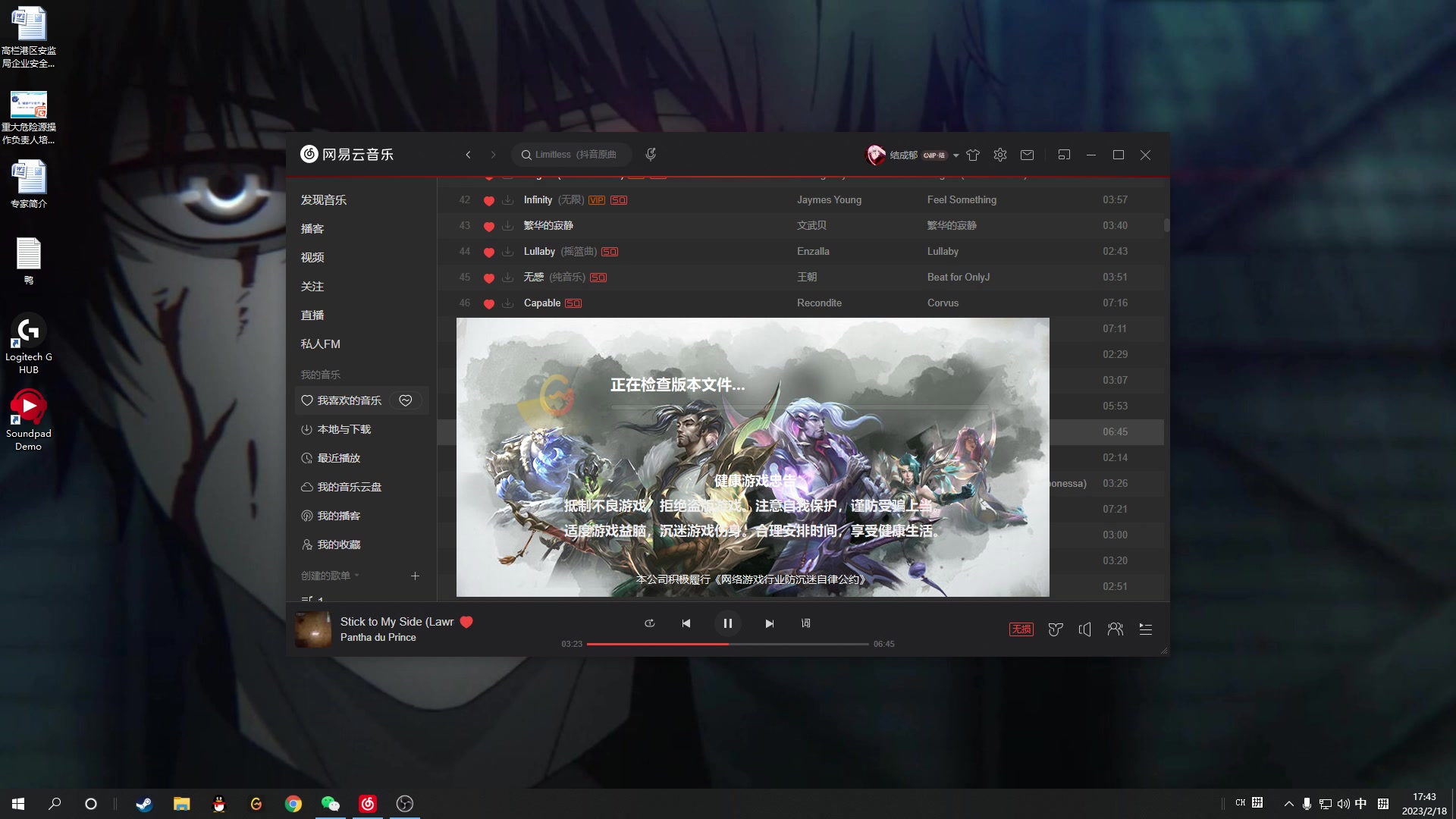Select 私人FM in the sidebar
This screenshot has width=1456, height=819.
pos(321,344)
